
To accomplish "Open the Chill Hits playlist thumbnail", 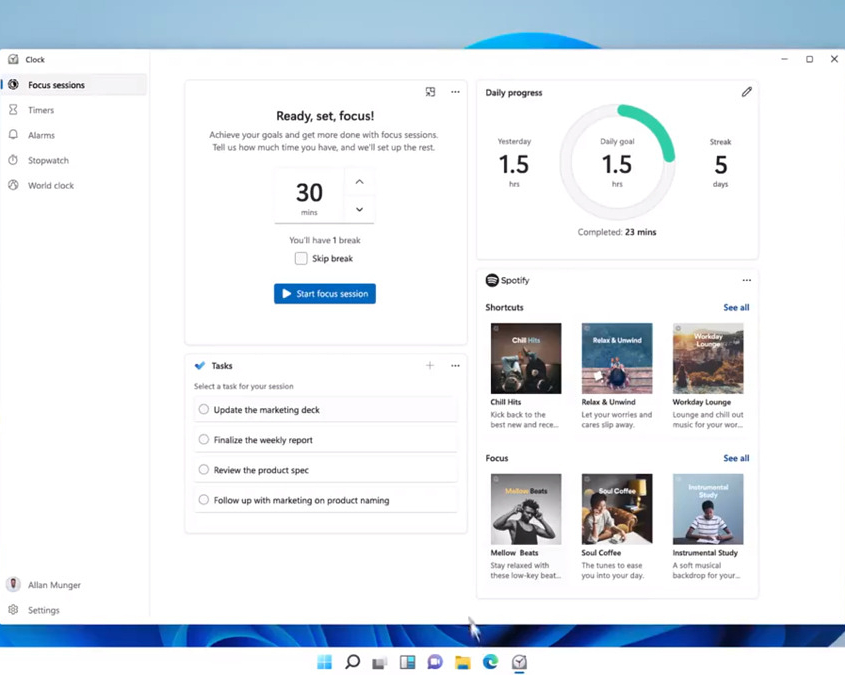I will click(x=526, y=358).
